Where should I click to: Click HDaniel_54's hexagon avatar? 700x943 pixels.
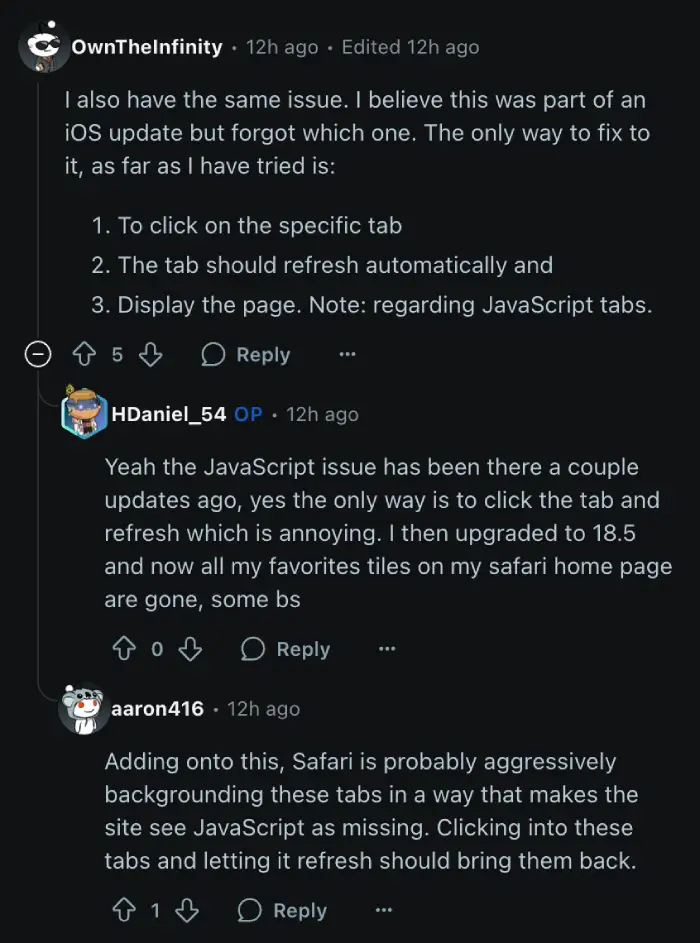[84, 413]
